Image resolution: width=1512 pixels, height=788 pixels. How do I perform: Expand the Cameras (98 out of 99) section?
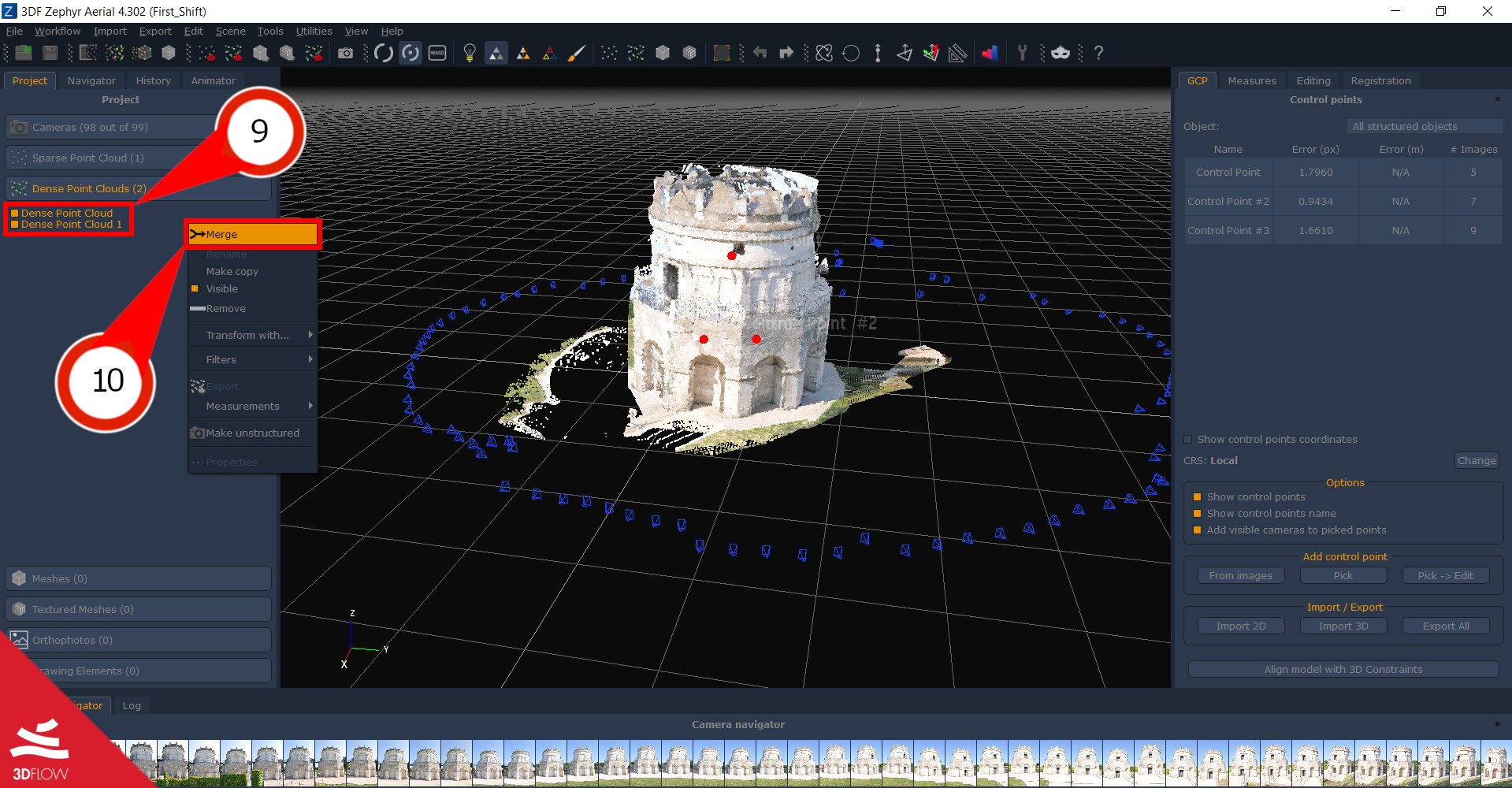139,128
